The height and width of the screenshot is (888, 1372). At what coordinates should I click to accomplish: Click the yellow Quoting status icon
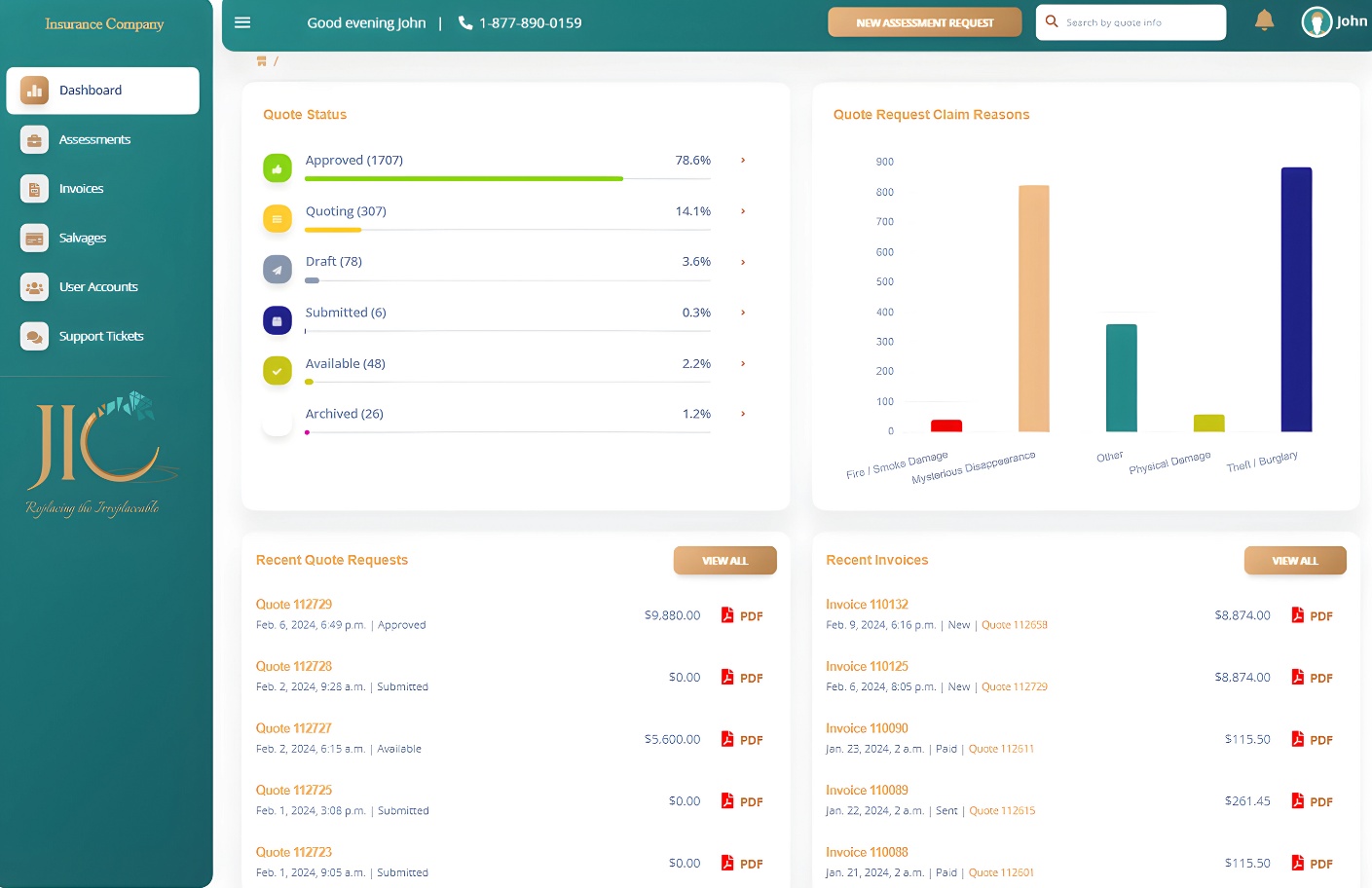click(278, 219)
